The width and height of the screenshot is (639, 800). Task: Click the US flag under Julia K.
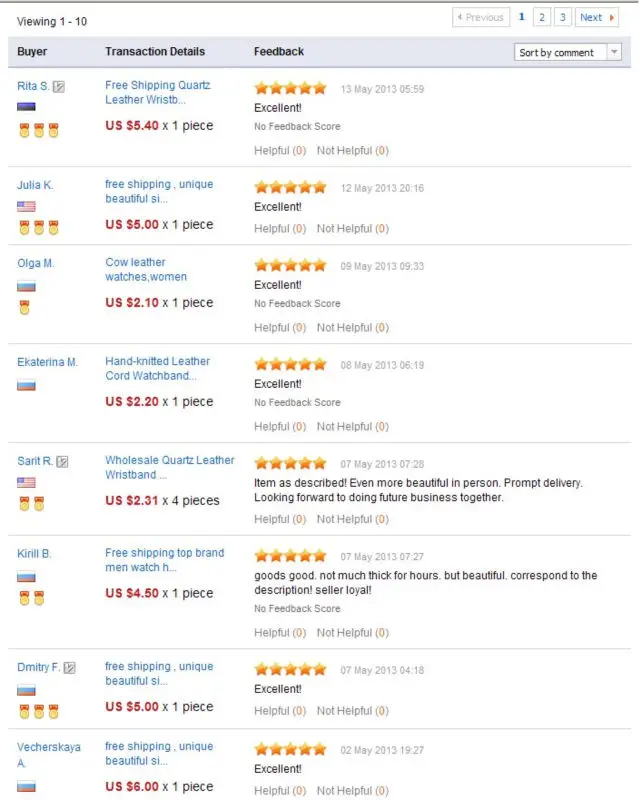point(26,206)
